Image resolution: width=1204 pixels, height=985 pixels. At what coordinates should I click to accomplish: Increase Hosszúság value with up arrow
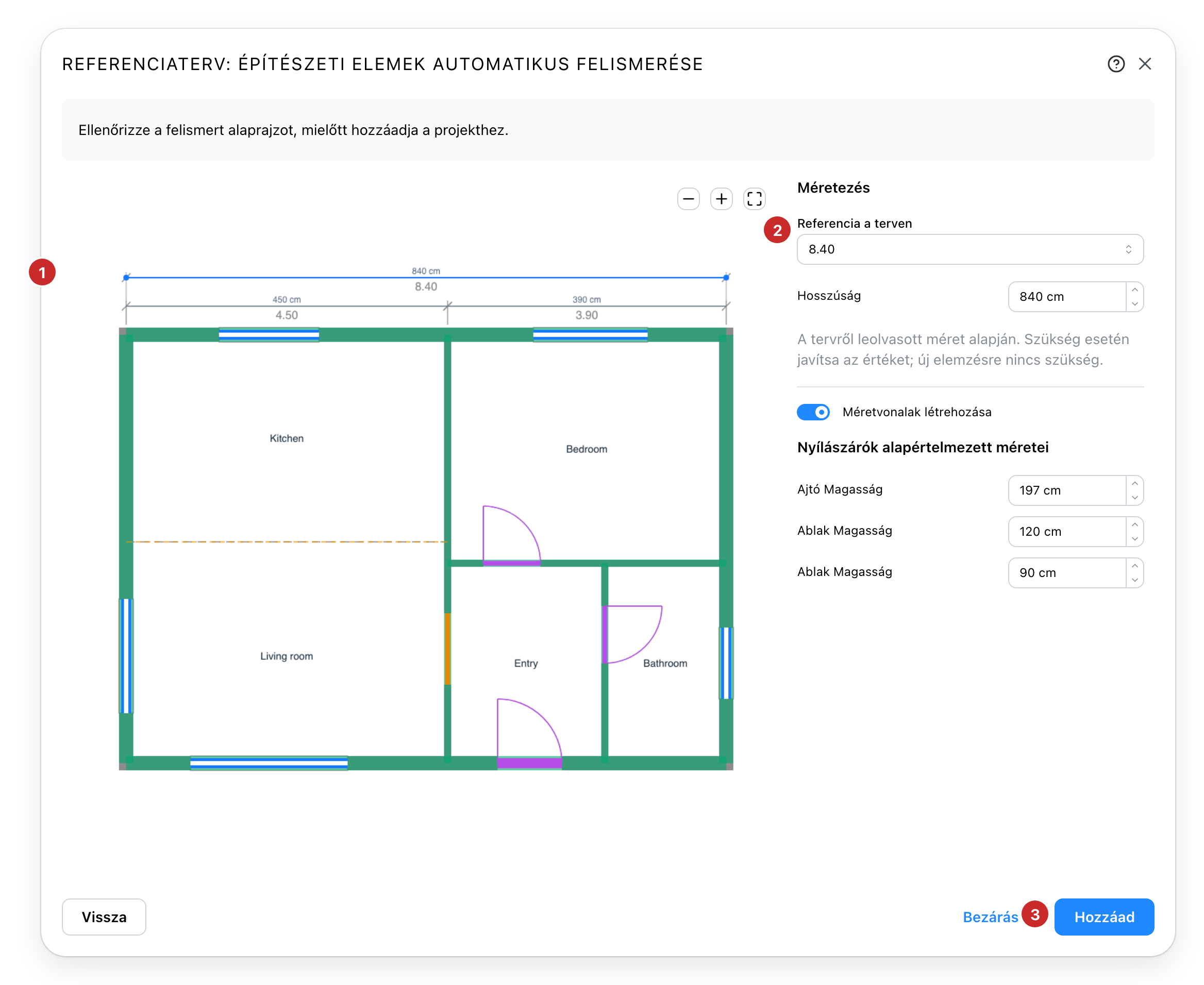click(1134, 290)
